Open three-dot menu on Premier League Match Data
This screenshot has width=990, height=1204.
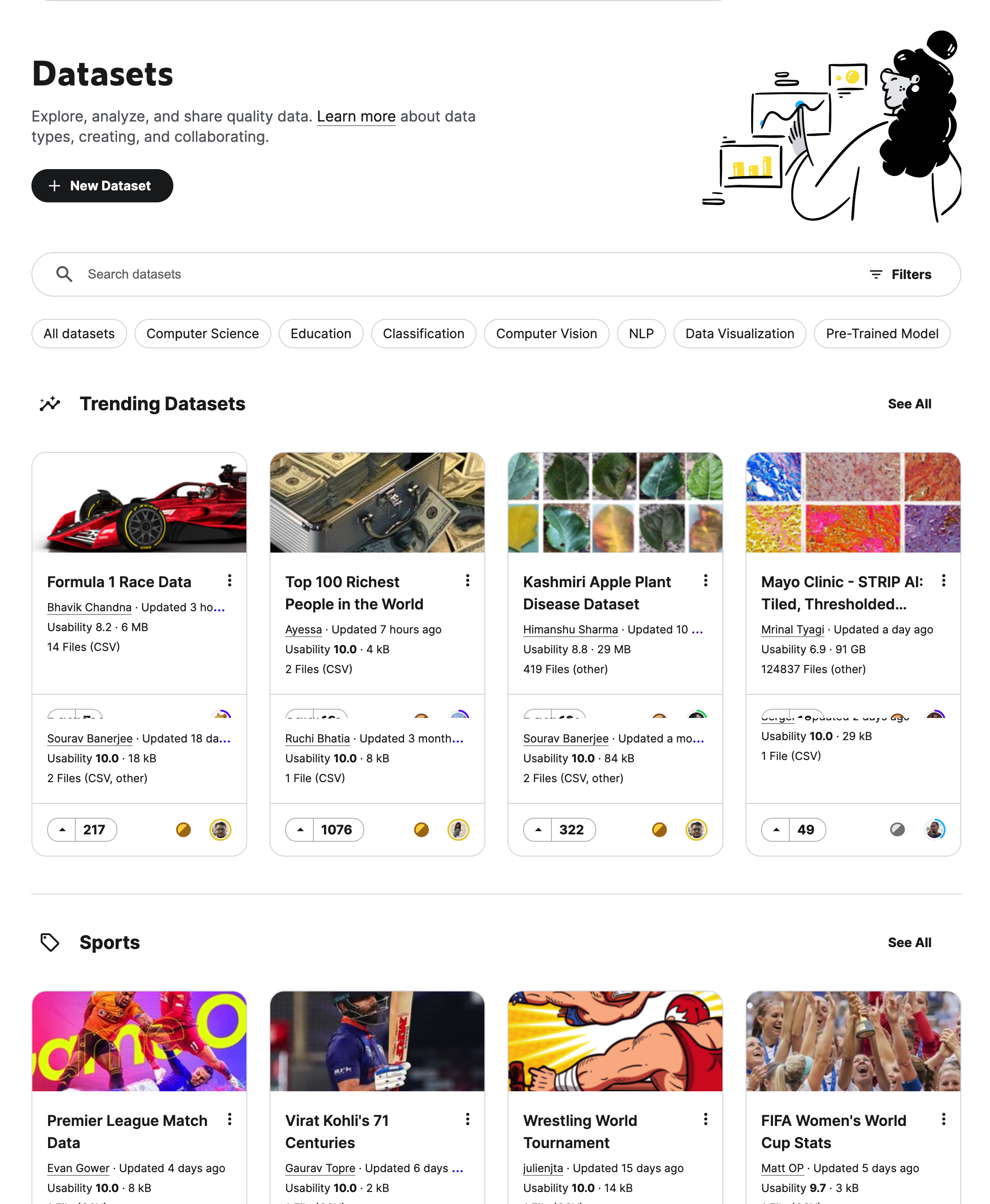[x=230, y=1119]
